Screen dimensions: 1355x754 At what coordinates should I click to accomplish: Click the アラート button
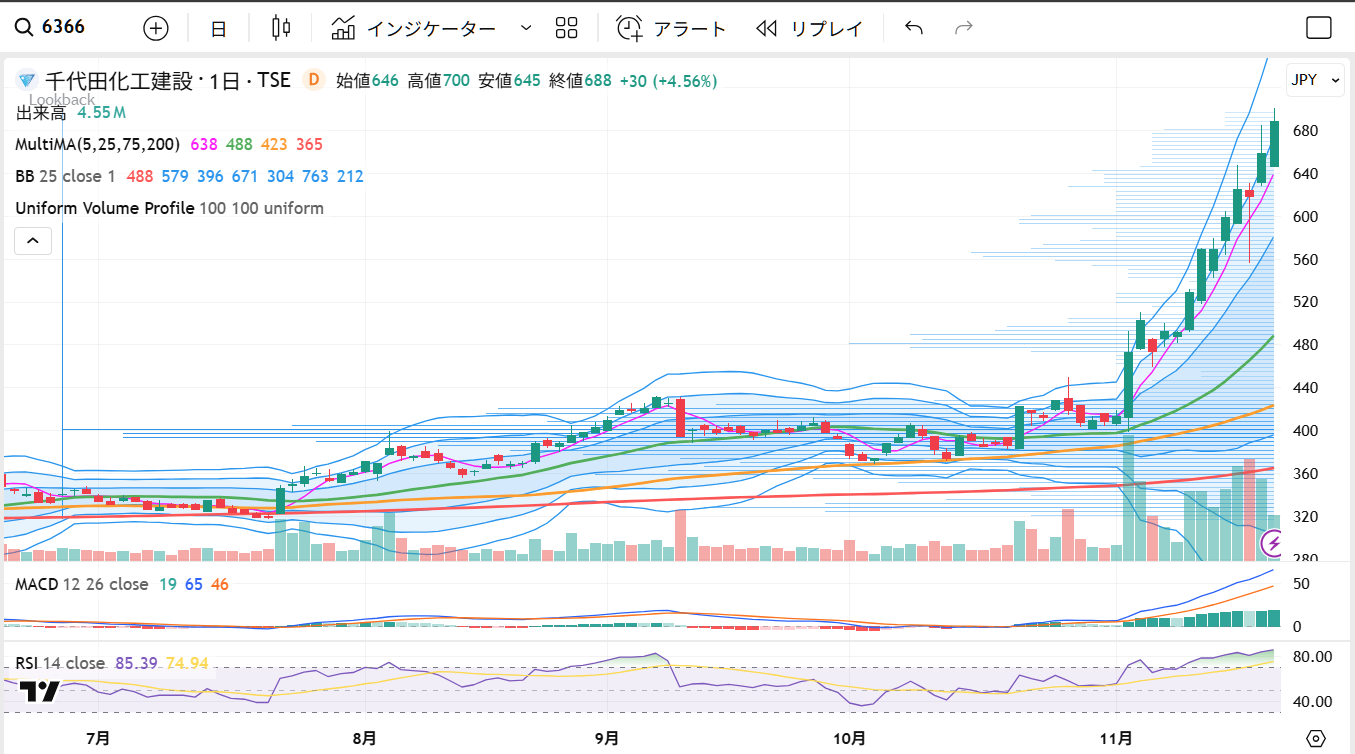coord(671,28)
